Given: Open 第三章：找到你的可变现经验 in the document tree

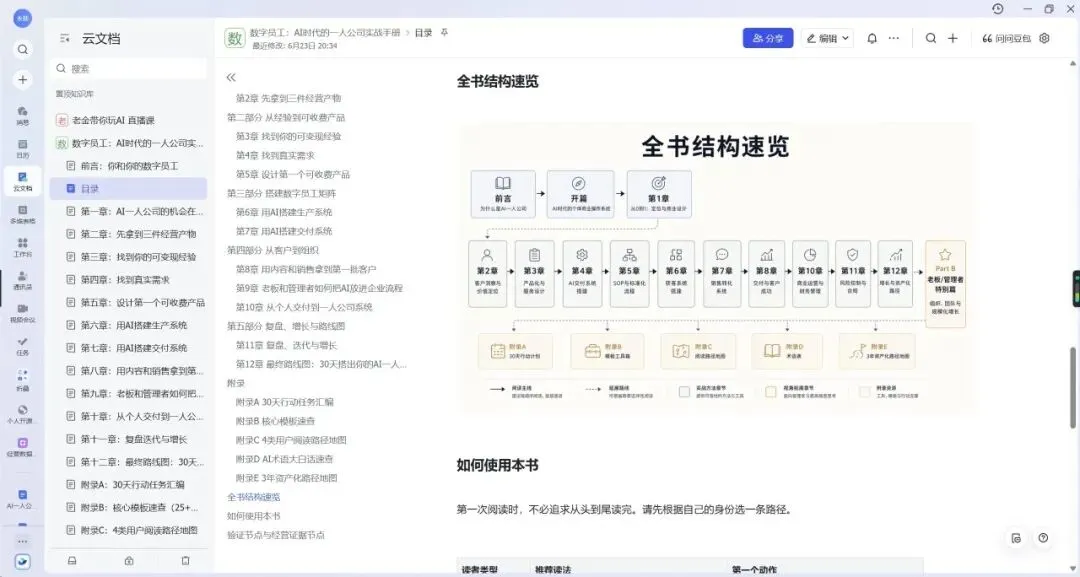Looking at the screenshot, I should tap(129, 257).
